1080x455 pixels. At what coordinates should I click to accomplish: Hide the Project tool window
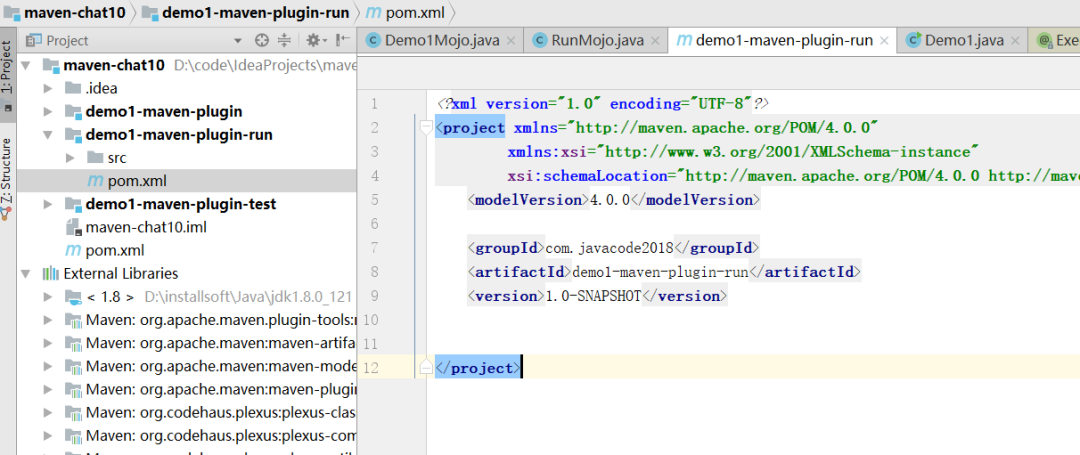342,41
